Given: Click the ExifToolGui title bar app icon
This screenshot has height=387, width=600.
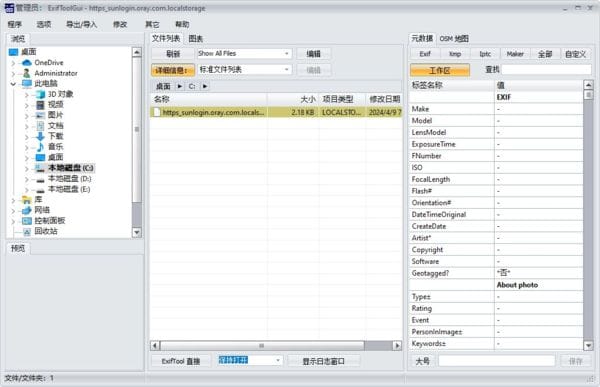Looking at the screenshot, I should tap(9, 8).
